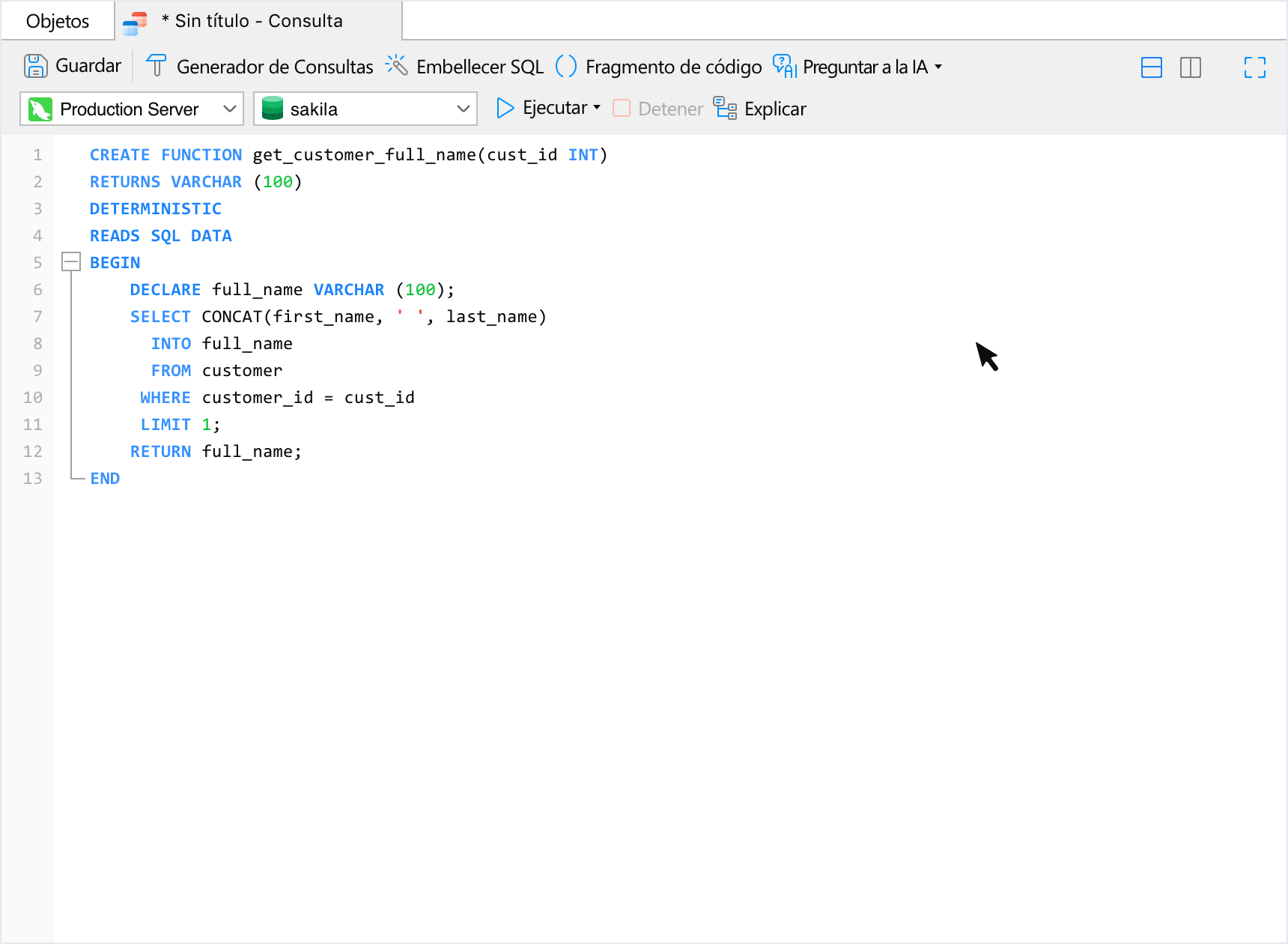
Task: Run the query with Ejecutar play icon
Action: [x=505, y=109]
